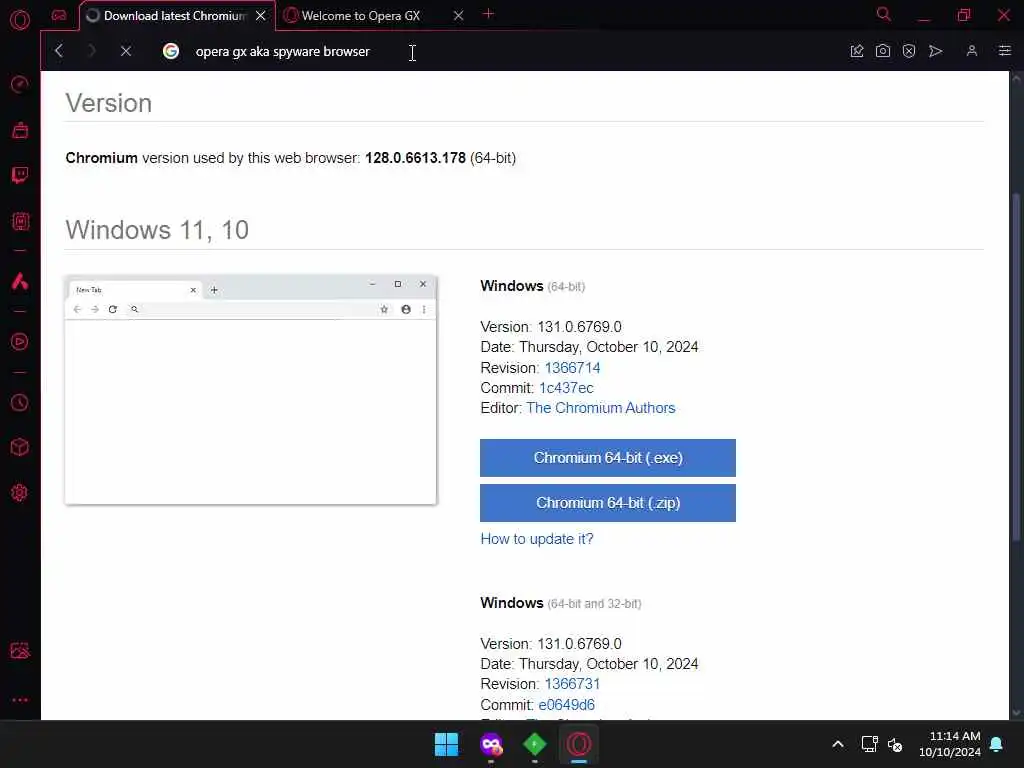Click the share/edit page icon in address bar

tap(857, 51)
